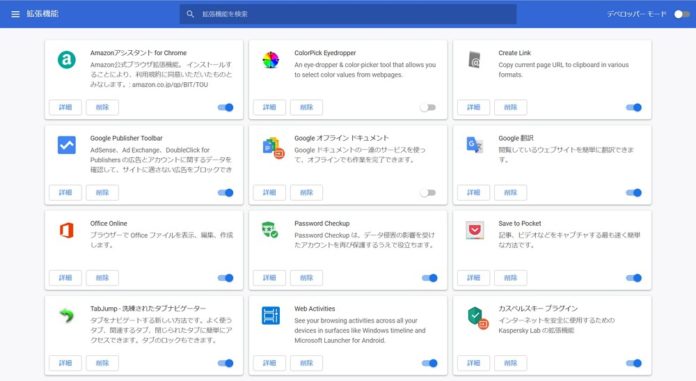
Task: Disable the Password Checkup extension
Action: 430,278
